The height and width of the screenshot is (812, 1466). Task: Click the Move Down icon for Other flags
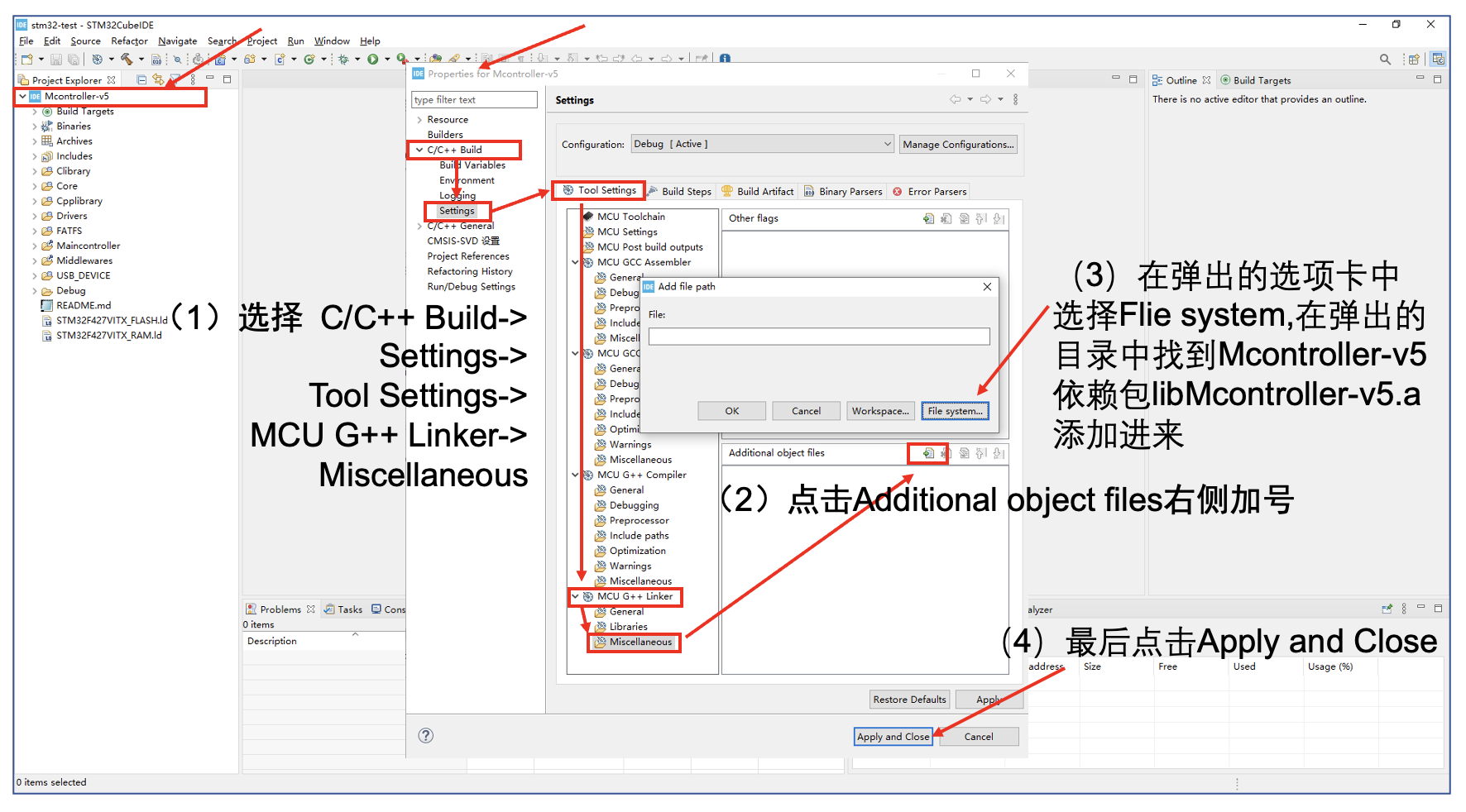[x=999, y=219]
